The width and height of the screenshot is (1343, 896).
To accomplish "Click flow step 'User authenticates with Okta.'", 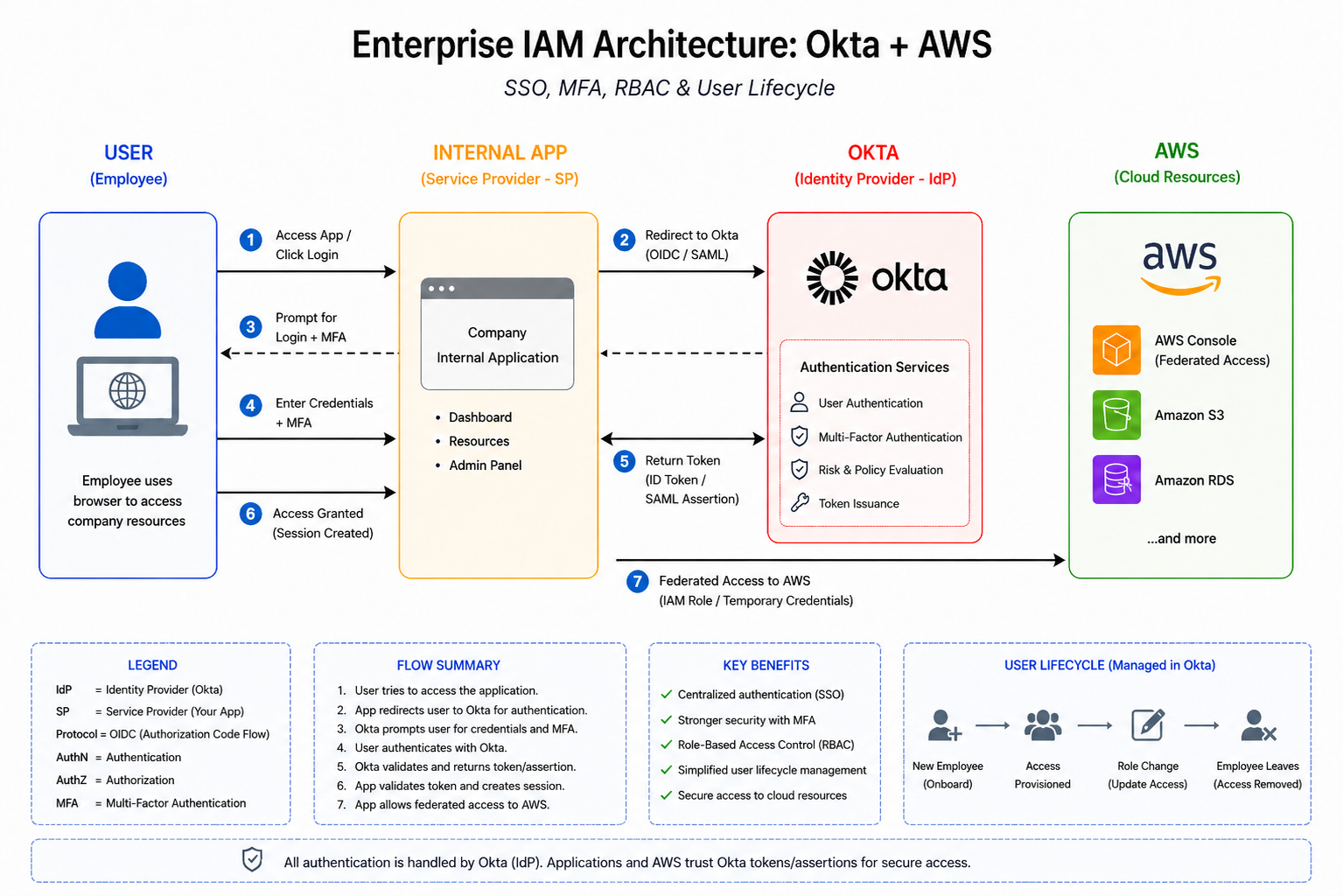I will [x=422, y=748].
